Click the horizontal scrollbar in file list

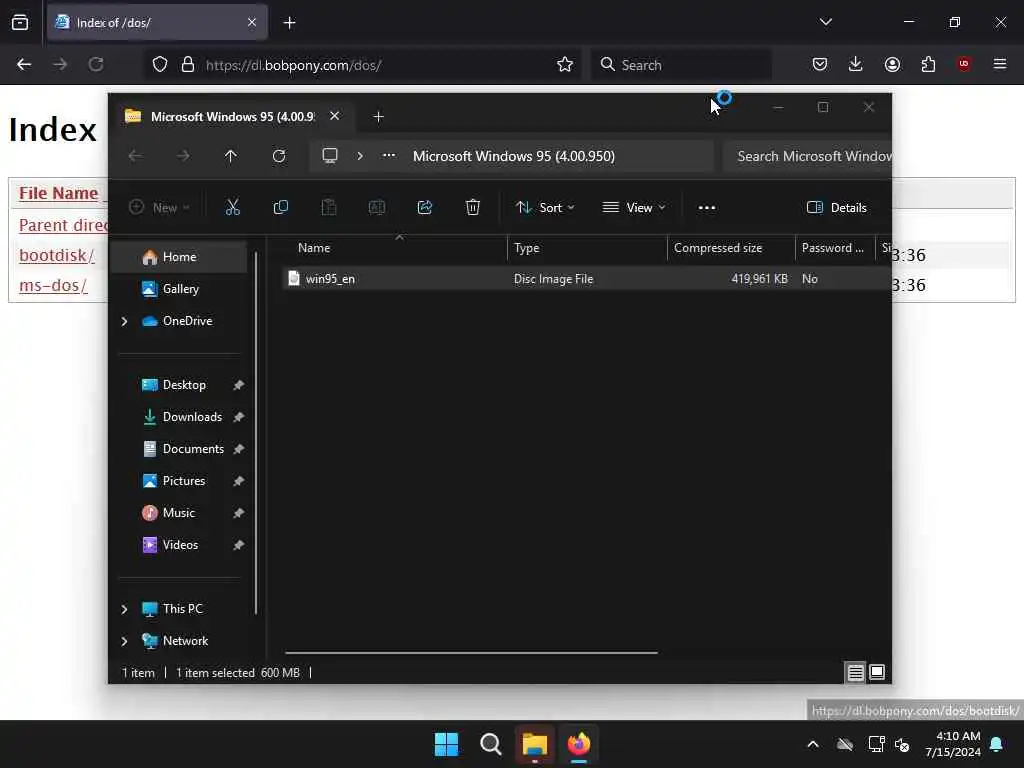(471, 652)
